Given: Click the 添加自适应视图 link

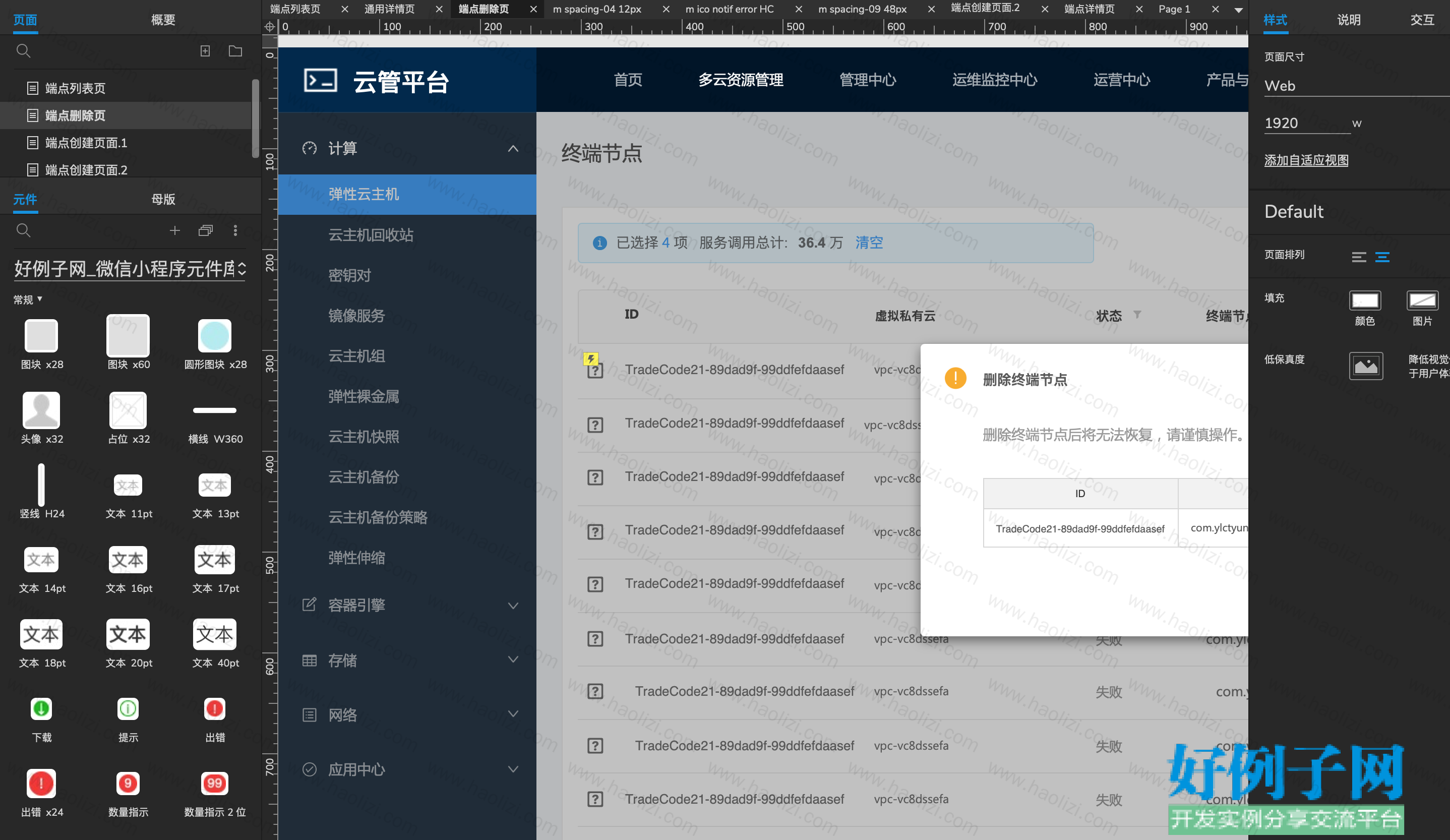Looking at the screenshot, I should (1306, 160).
